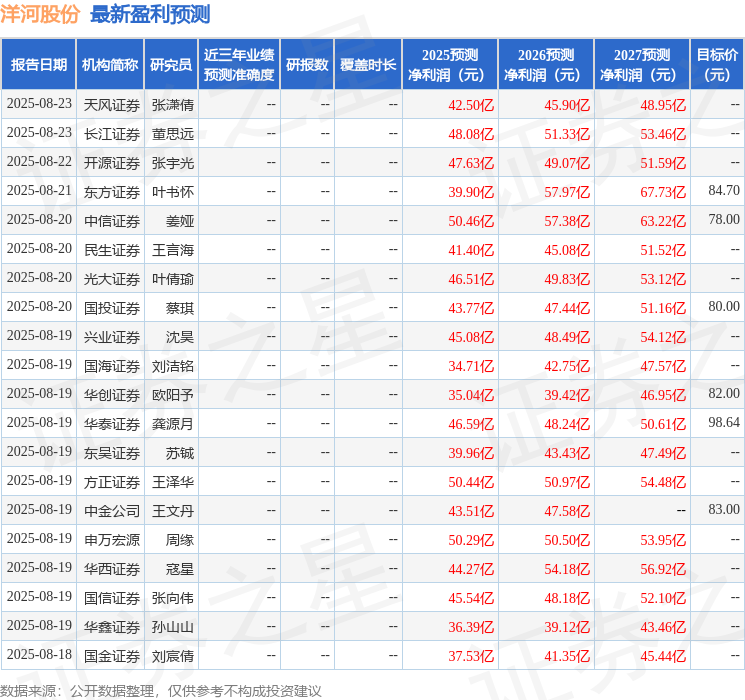Open the 天风证券 institution entry
This screenshot has width=745, height=700.
coord(111,105)
